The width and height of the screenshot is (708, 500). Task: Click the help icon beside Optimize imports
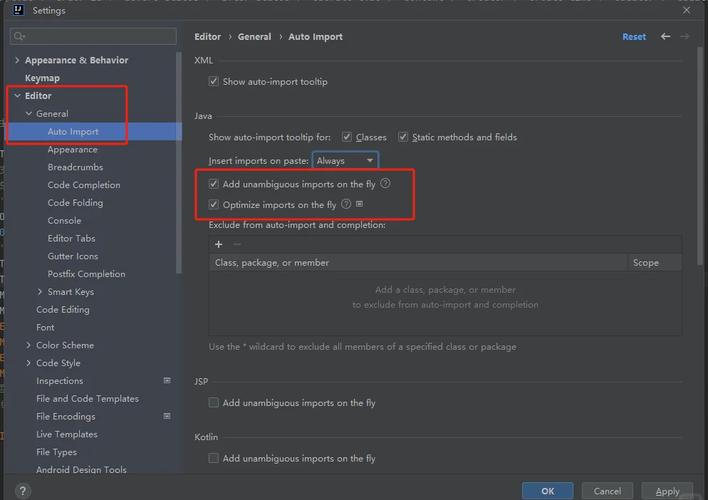click(346, 204)
